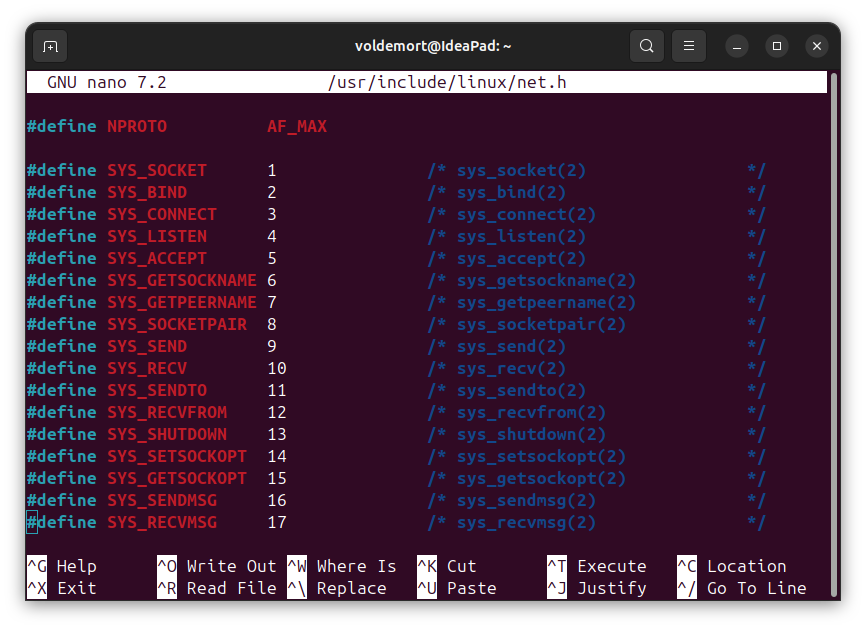The image size is (866, 629).
Task: Click the SYS_ACCEPT macro name
Action: point(157,258)
